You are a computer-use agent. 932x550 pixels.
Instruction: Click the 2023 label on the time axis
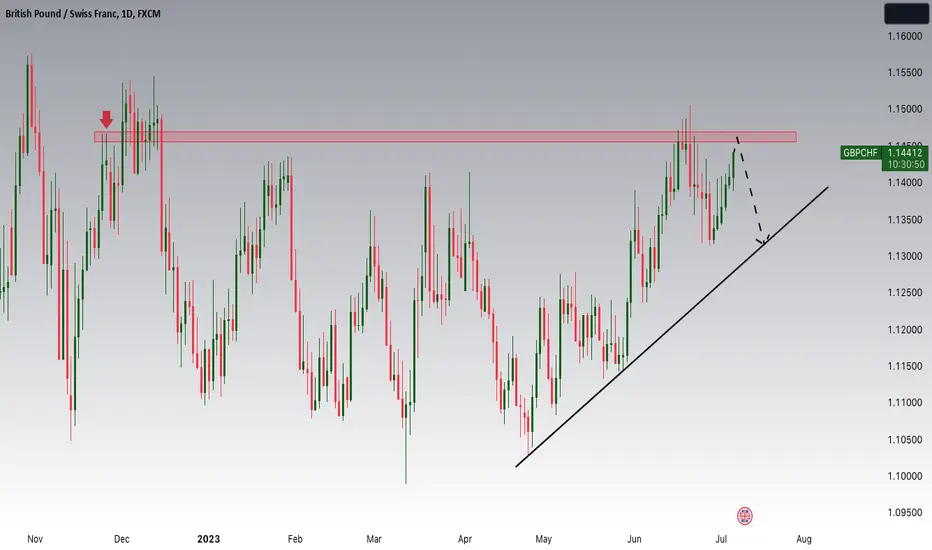[209, 539]
